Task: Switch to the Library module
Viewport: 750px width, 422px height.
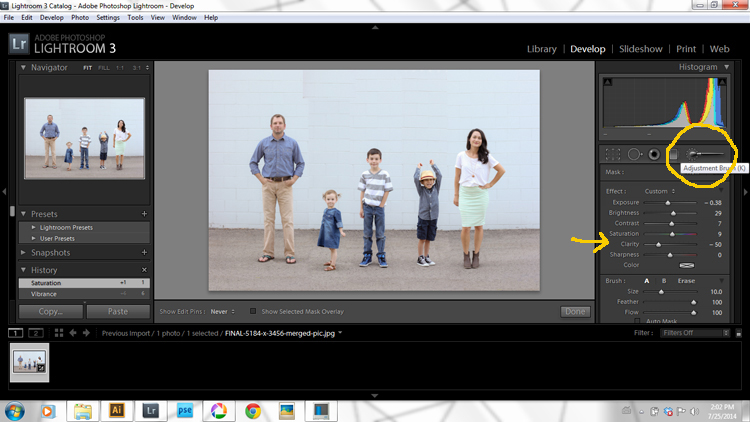Action: (x=541, y=49)
